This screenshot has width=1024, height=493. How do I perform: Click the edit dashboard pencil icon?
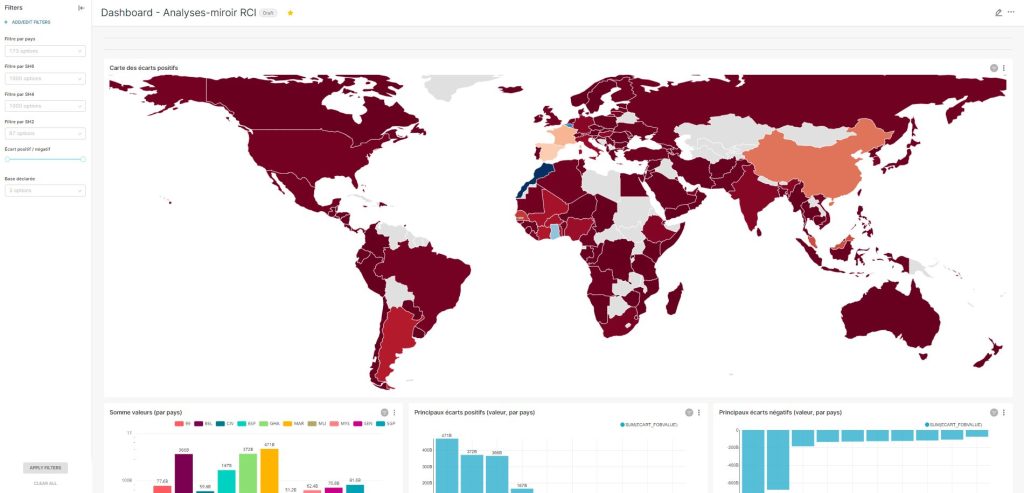click(x=999, y=12)
